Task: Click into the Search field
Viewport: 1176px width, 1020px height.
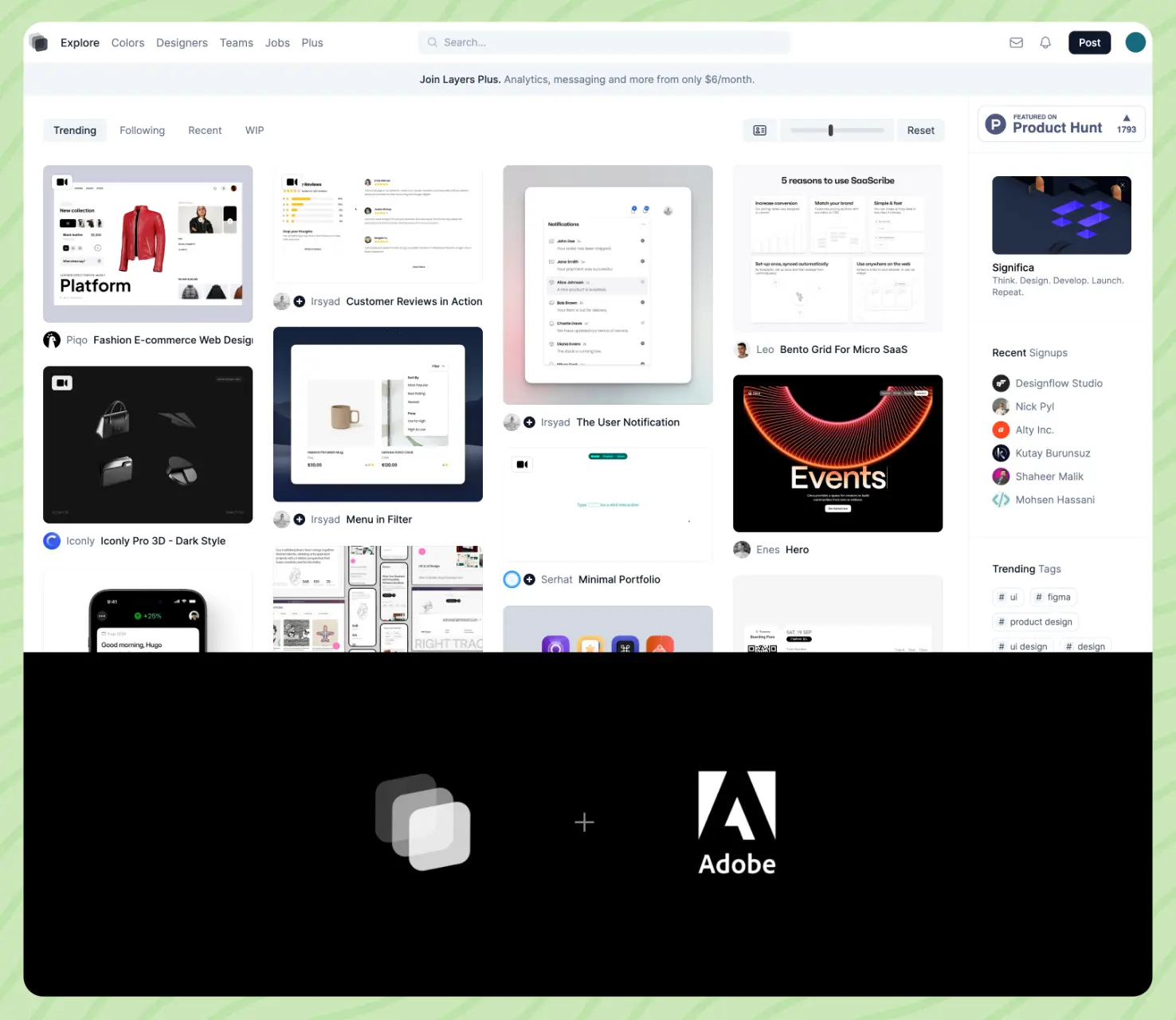Action: click(x=604, y=43)
